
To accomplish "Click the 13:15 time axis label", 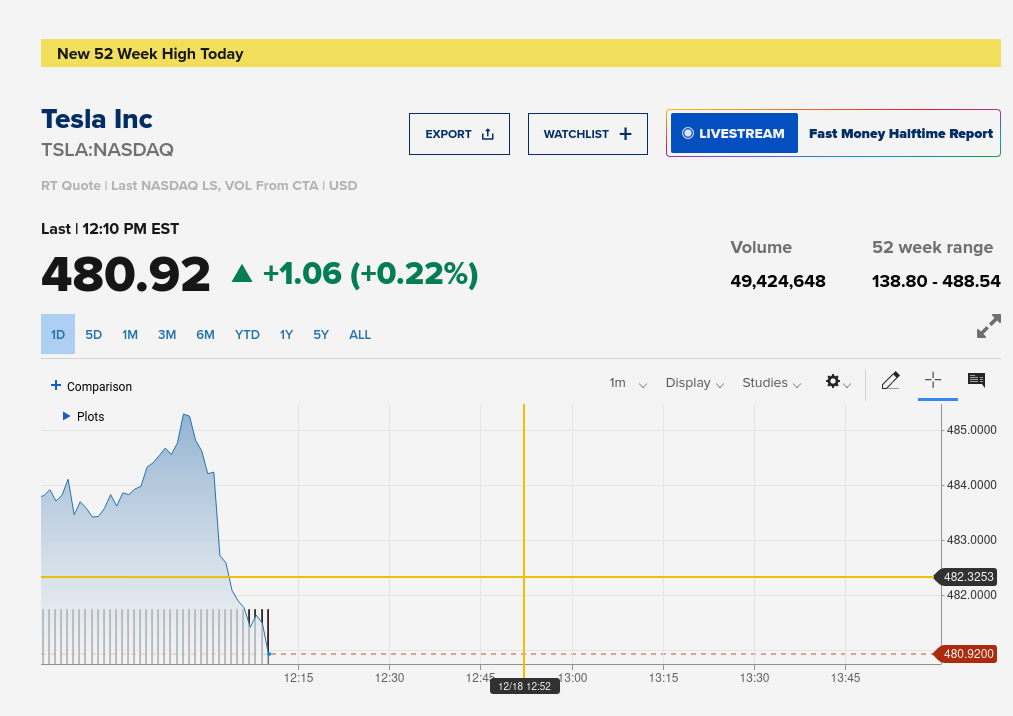I will [663, 678].
